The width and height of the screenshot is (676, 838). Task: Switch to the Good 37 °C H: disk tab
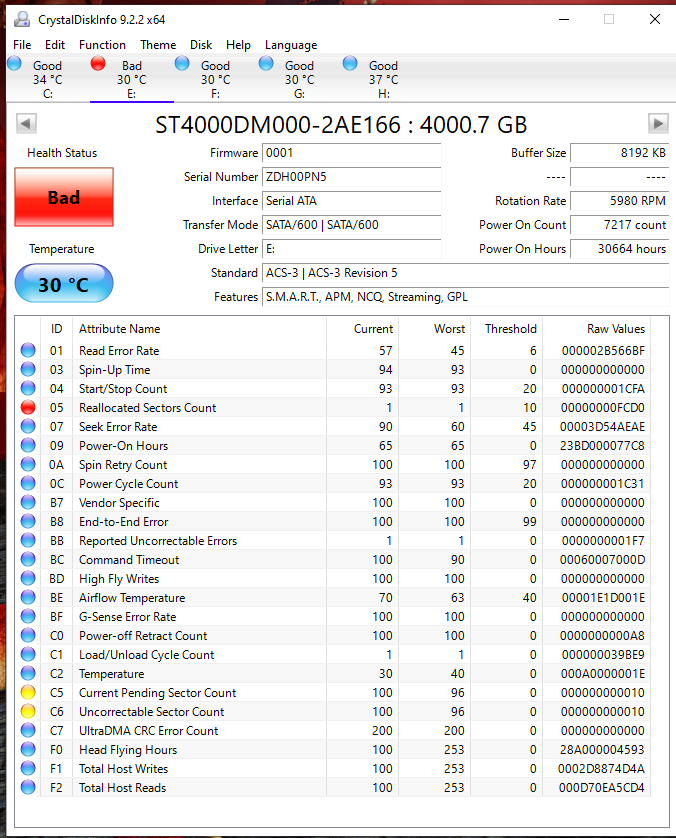click(383, 79)
